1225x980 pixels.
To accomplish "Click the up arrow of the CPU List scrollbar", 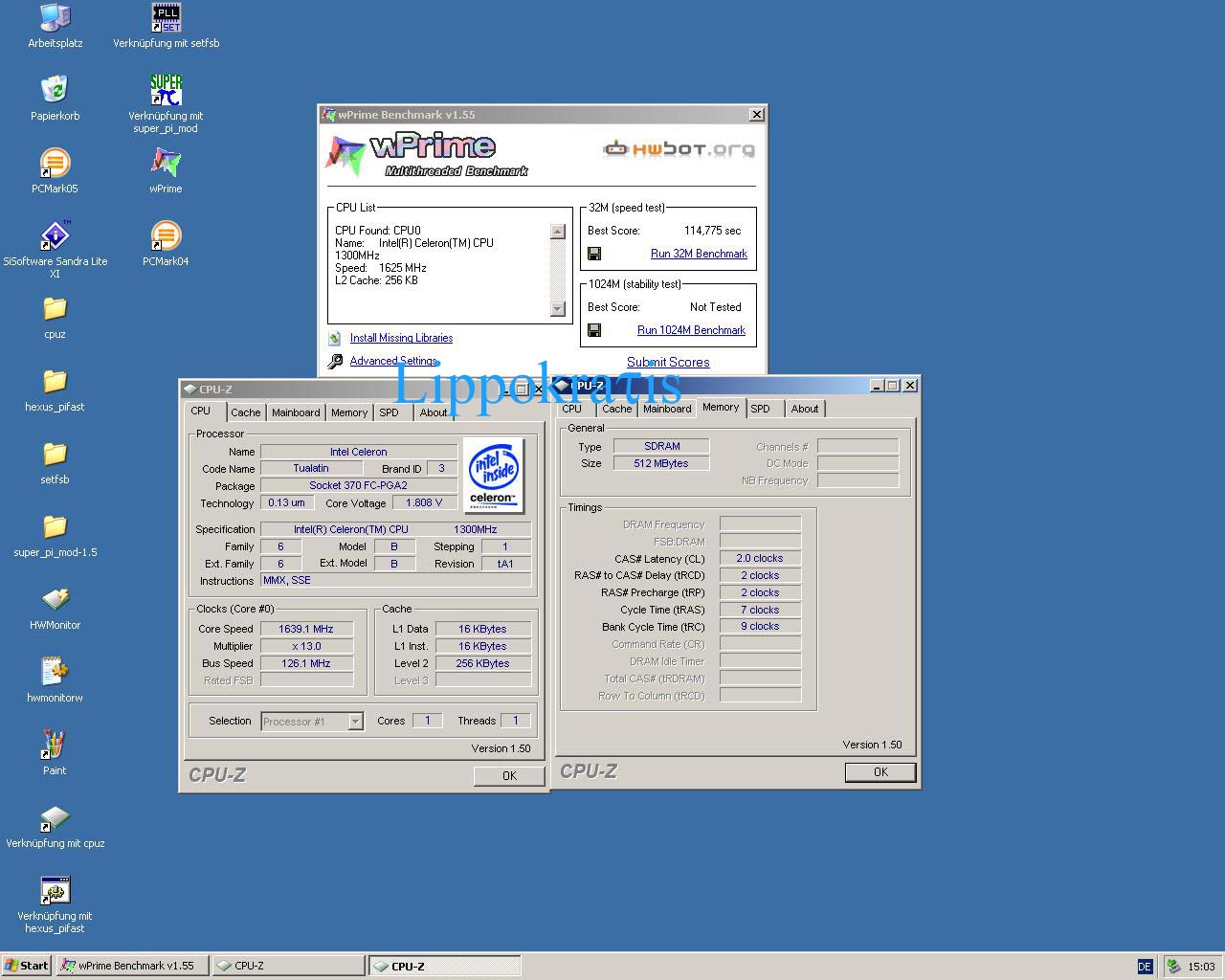I will pos(558,232).
